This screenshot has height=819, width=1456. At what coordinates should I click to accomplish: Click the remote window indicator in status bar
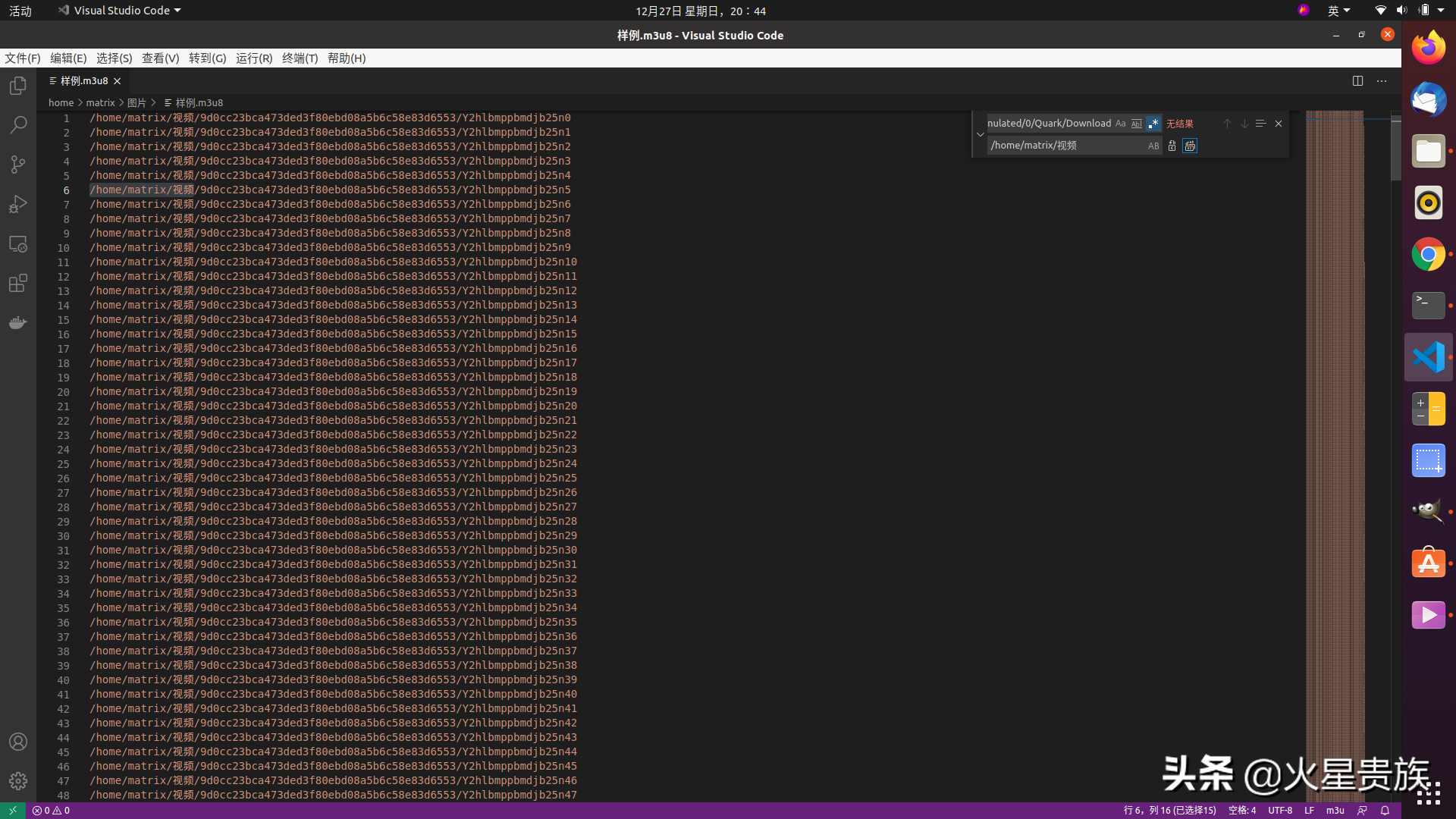13,811
